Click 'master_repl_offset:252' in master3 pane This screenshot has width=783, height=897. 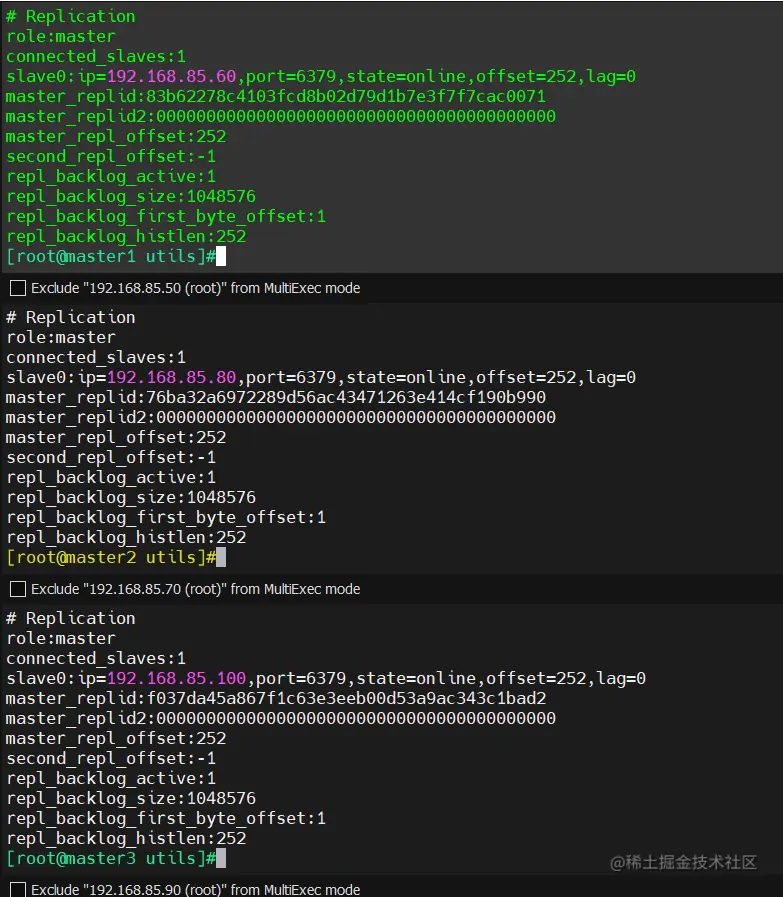coord(116,738)
